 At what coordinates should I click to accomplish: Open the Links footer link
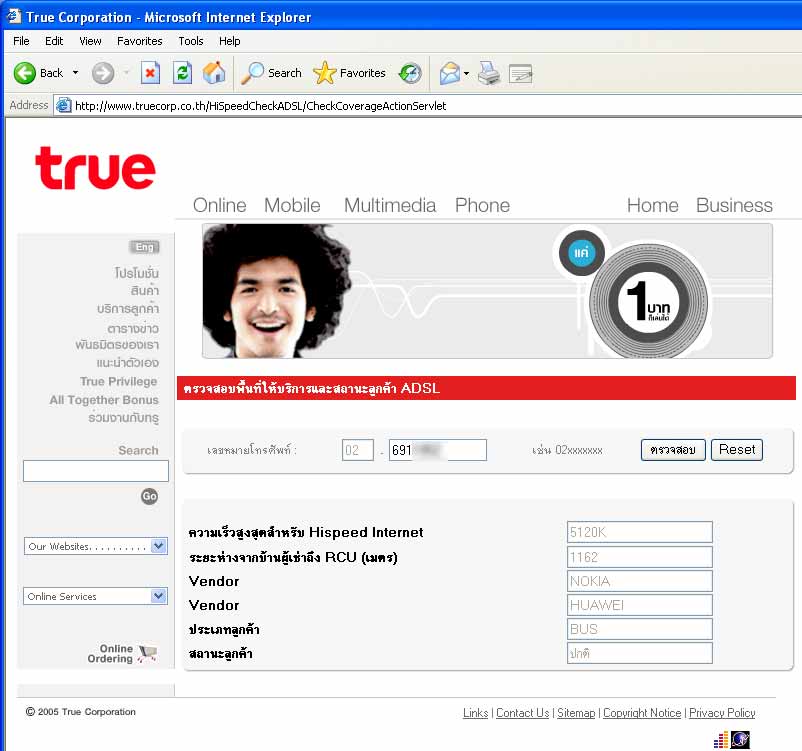tap(476, 713)
